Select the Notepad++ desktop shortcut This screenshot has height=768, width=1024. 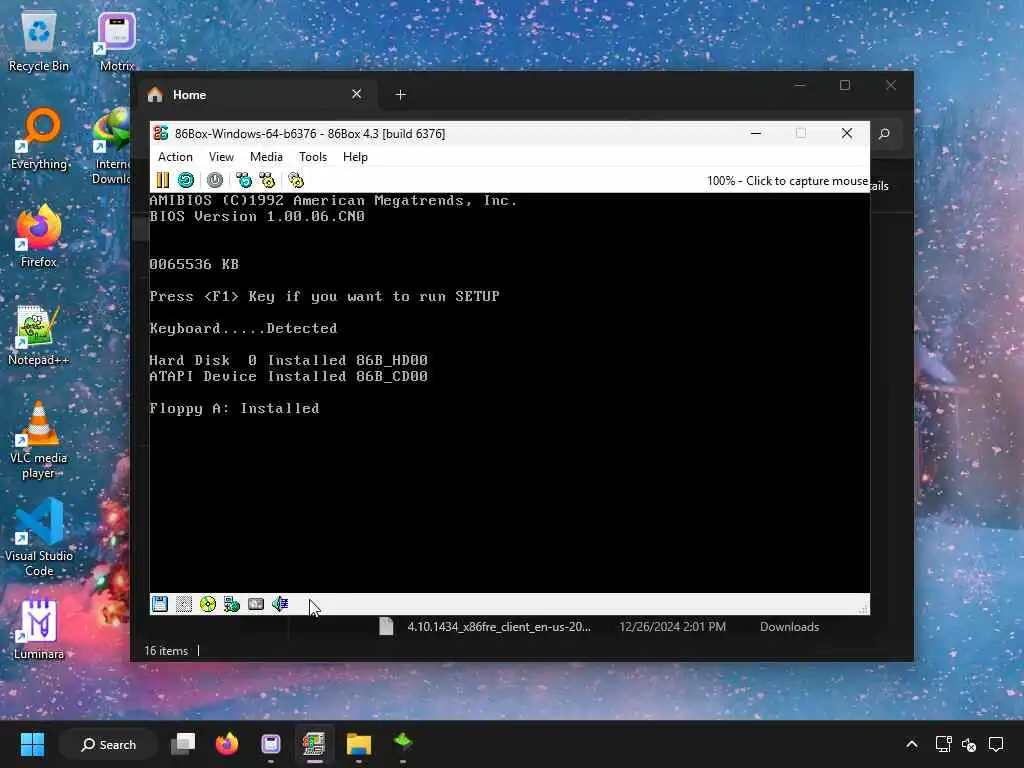[39, 335]
